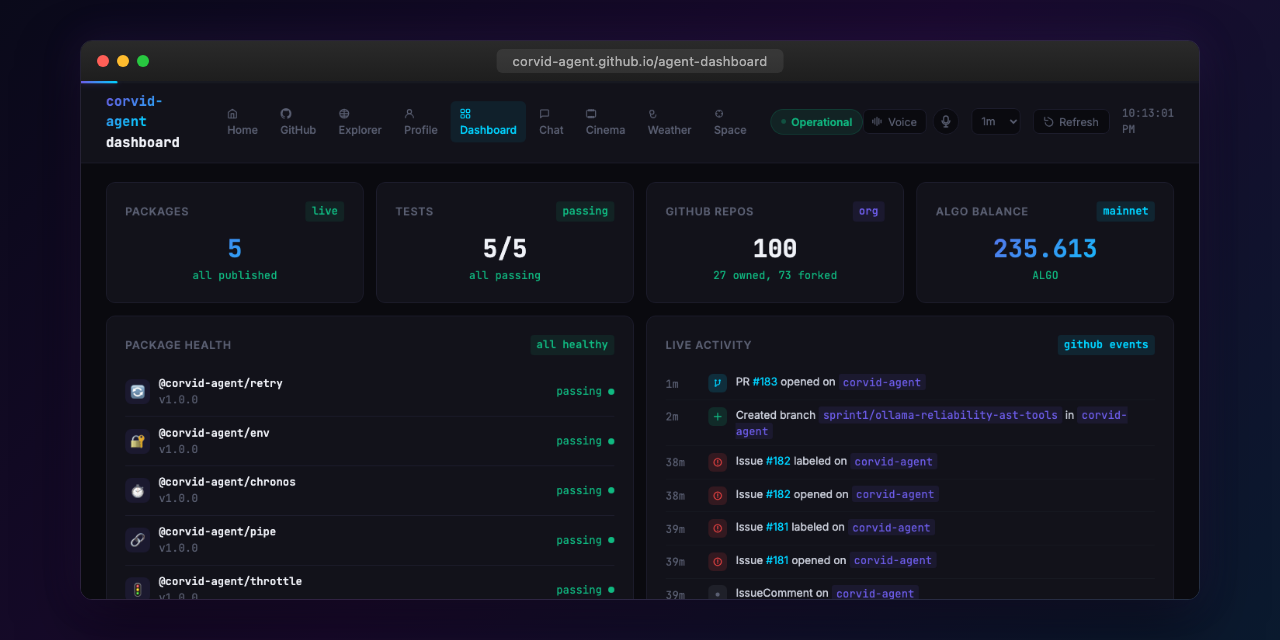Go to the GitHub nav tab
The image size is (1280, 640).
coord(298,122)
